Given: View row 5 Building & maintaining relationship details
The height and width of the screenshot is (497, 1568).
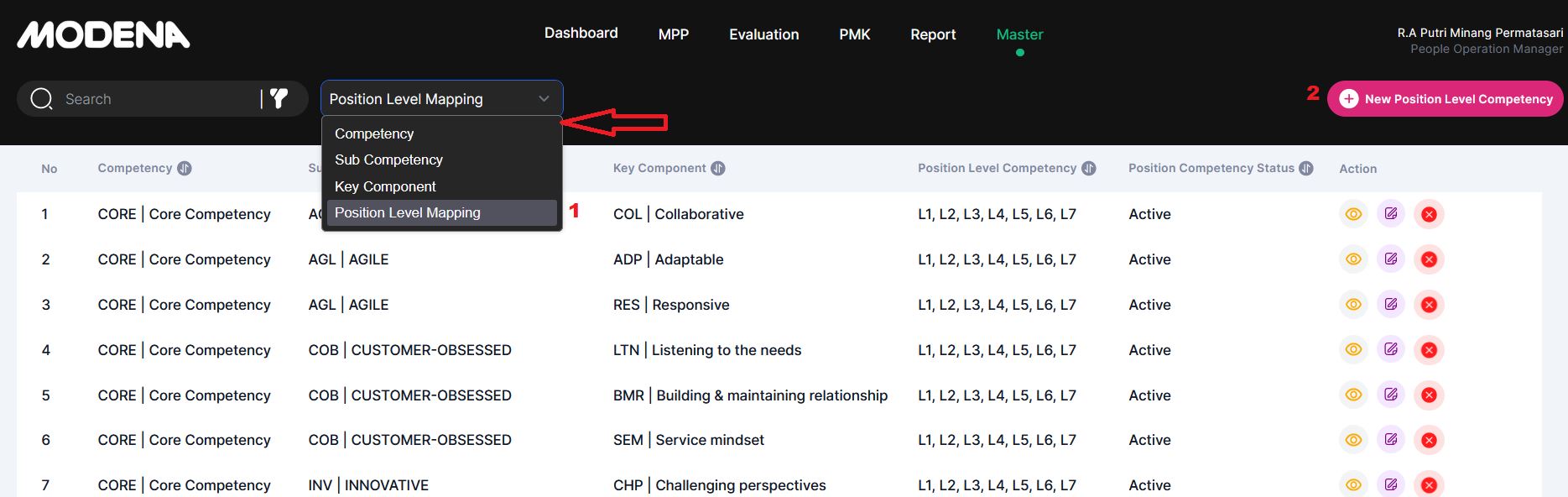Looking at the screenshot, I should [x=1353, y=395].
